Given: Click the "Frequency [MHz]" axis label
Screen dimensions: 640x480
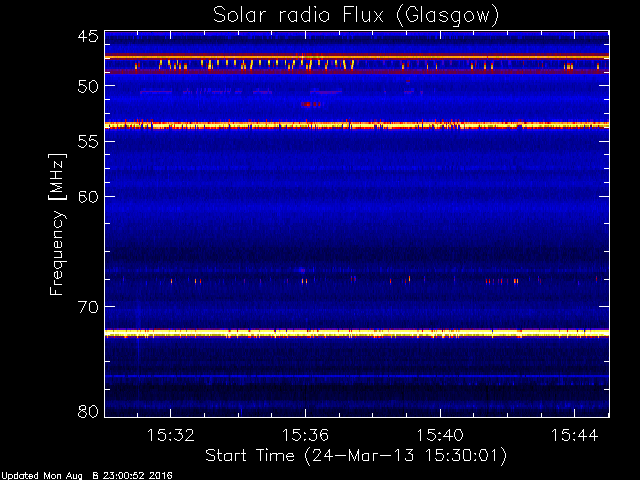Looking at the screenshot, I should coord(57,224).
